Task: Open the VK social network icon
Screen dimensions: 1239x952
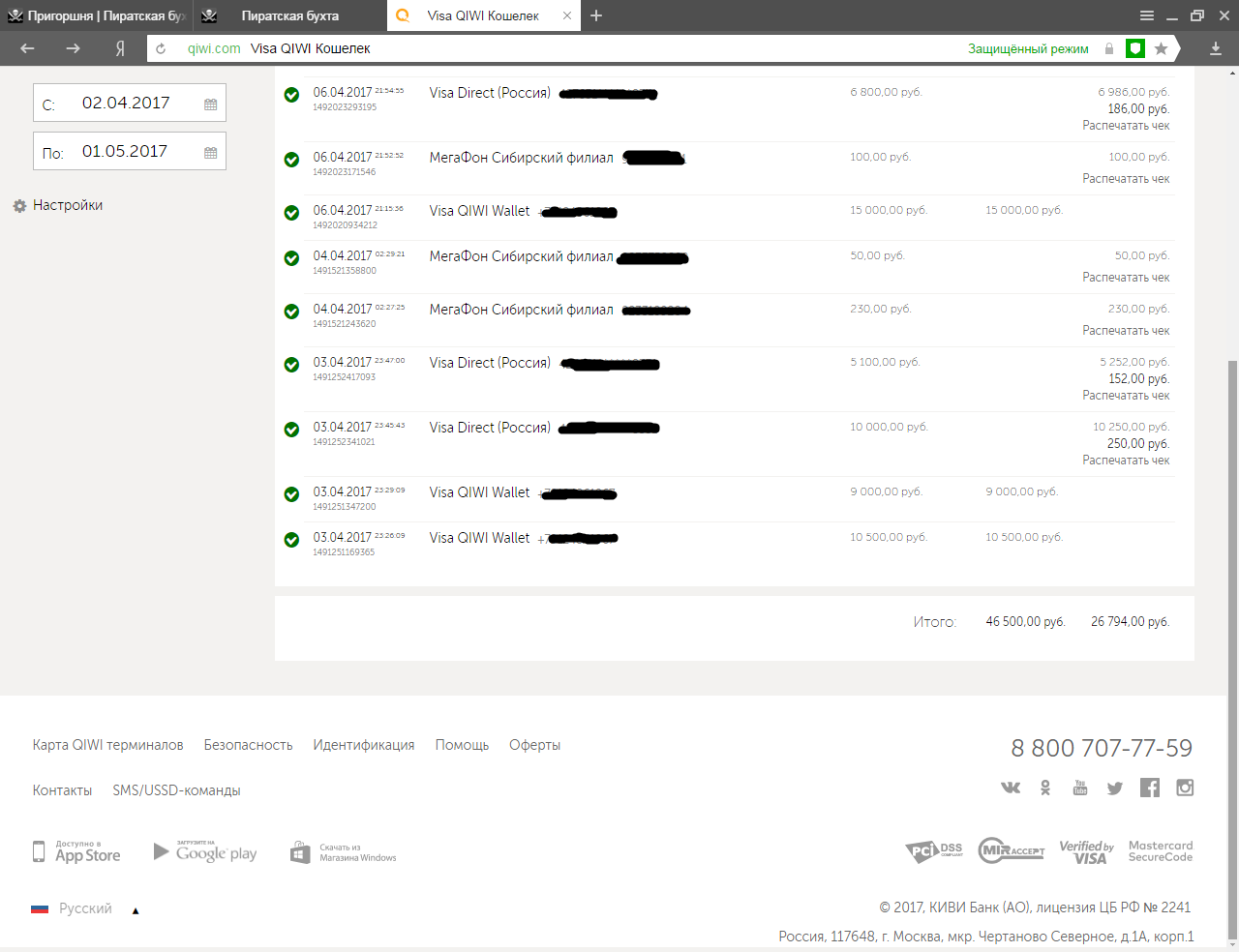Action: pyautogui.click(x=1011, y=788)
